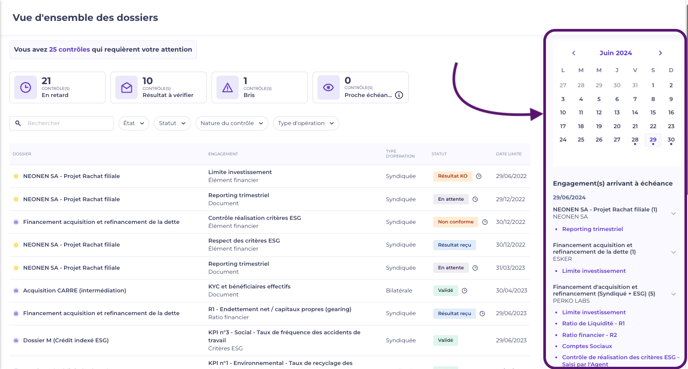This screenshot has height=369, width=688.
Task: Collapse ESKER financement acquisition group chevron
Action: point(673,252)
